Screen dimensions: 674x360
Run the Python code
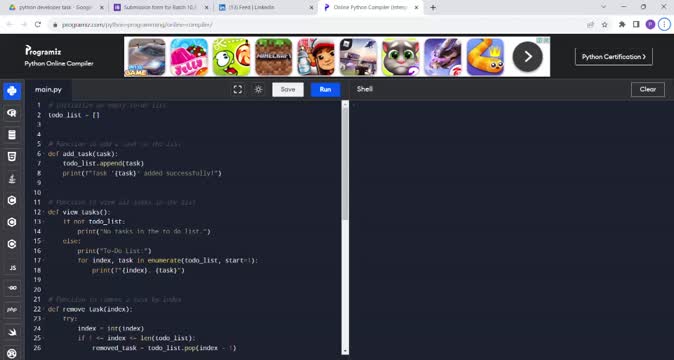tap(325, 89)
